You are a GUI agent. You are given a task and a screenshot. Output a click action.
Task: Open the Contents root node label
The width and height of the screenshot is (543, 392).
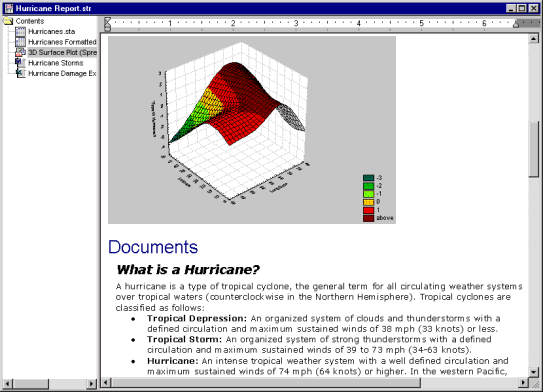pyautogui.click(x=30, y=21)
